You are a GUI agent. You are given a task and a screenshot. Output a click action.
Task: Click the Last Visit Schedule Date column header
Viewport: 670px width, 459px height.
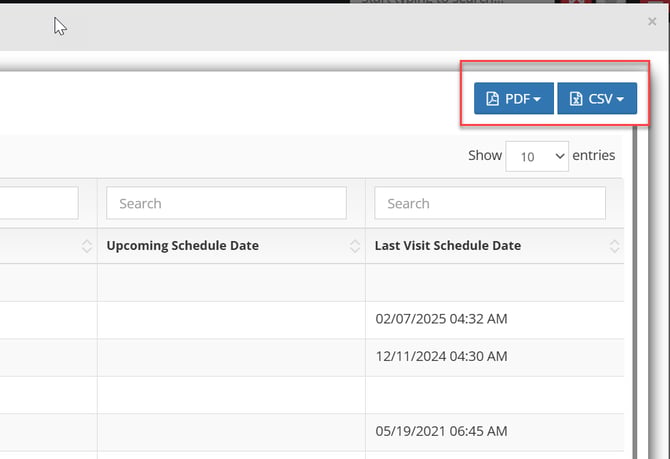click(448, 246)
